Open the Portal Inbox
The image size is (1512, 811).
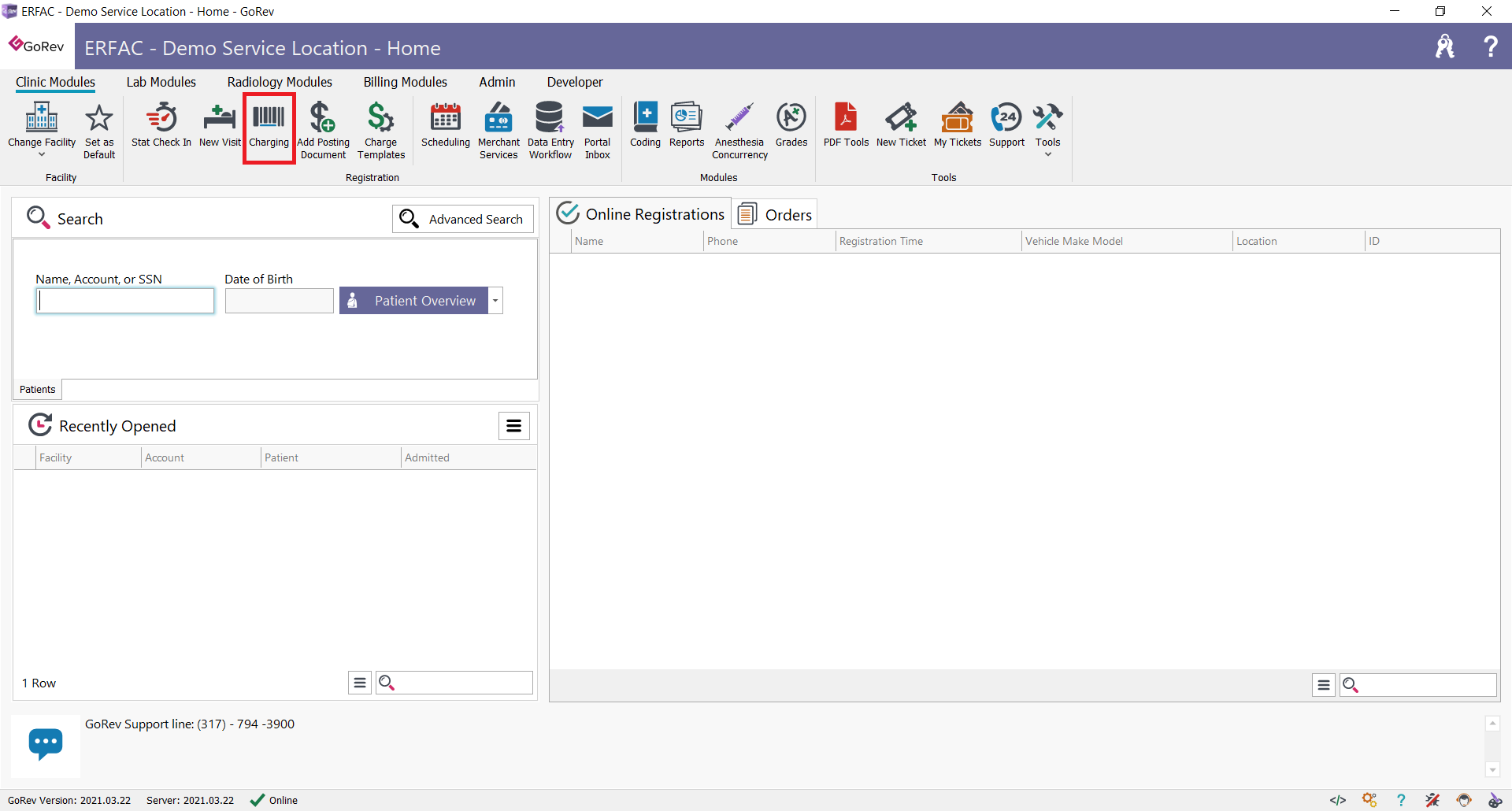click(598, 131)
